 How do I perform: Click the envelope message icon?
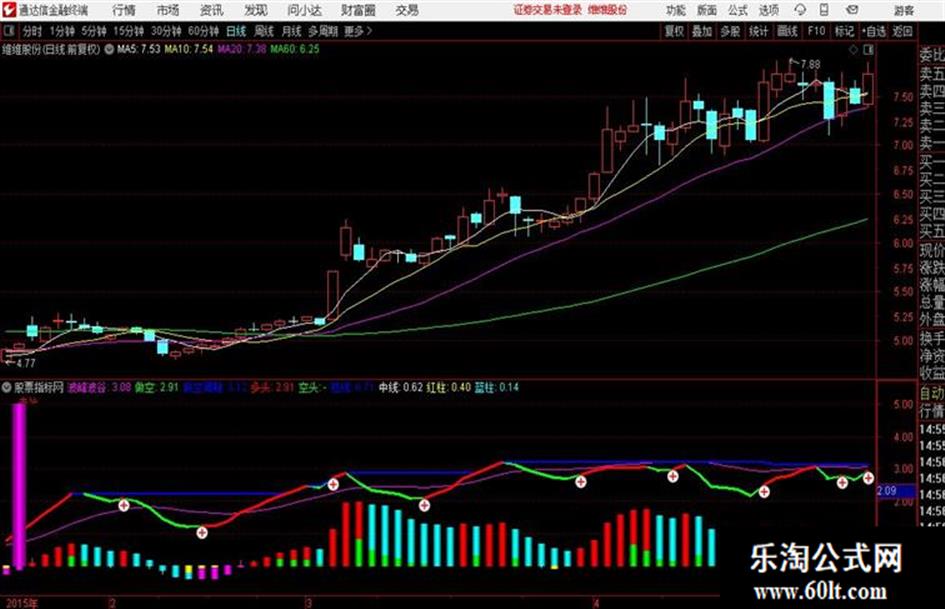click(x=852, y=10)
